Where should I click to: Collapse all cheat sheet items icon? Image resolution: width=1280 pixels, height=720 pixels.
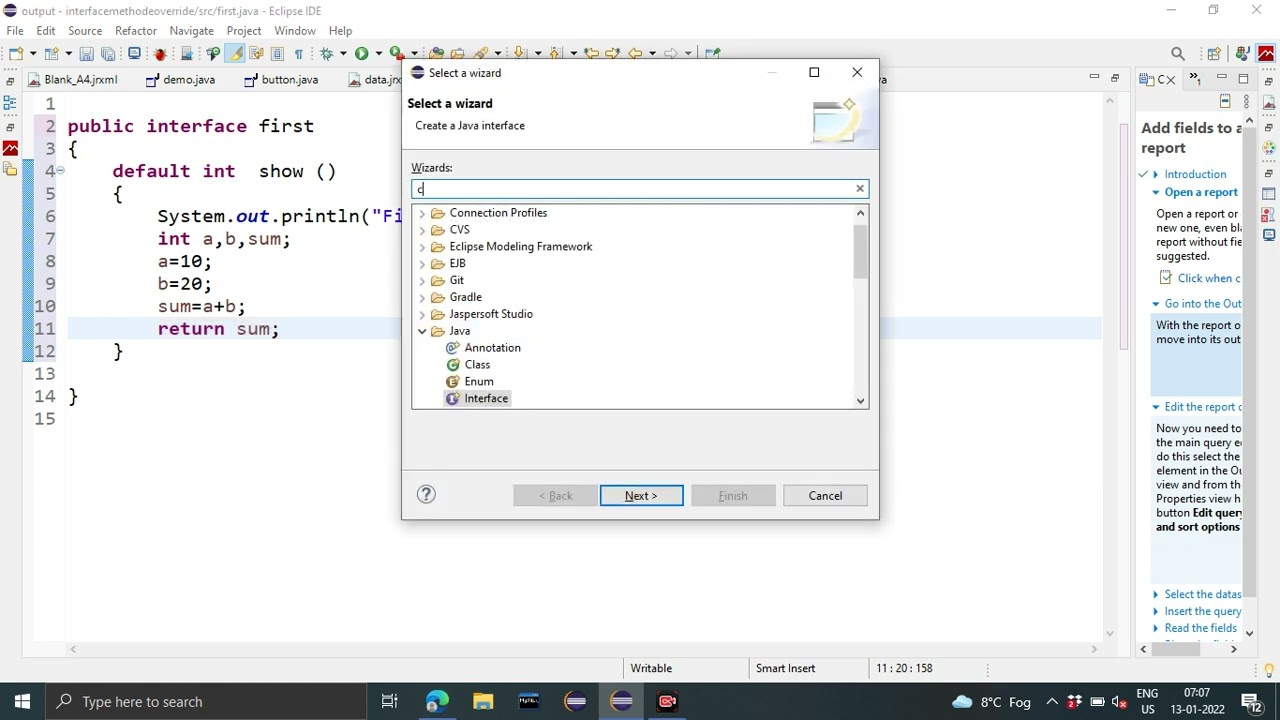(x=1225, y=101)
